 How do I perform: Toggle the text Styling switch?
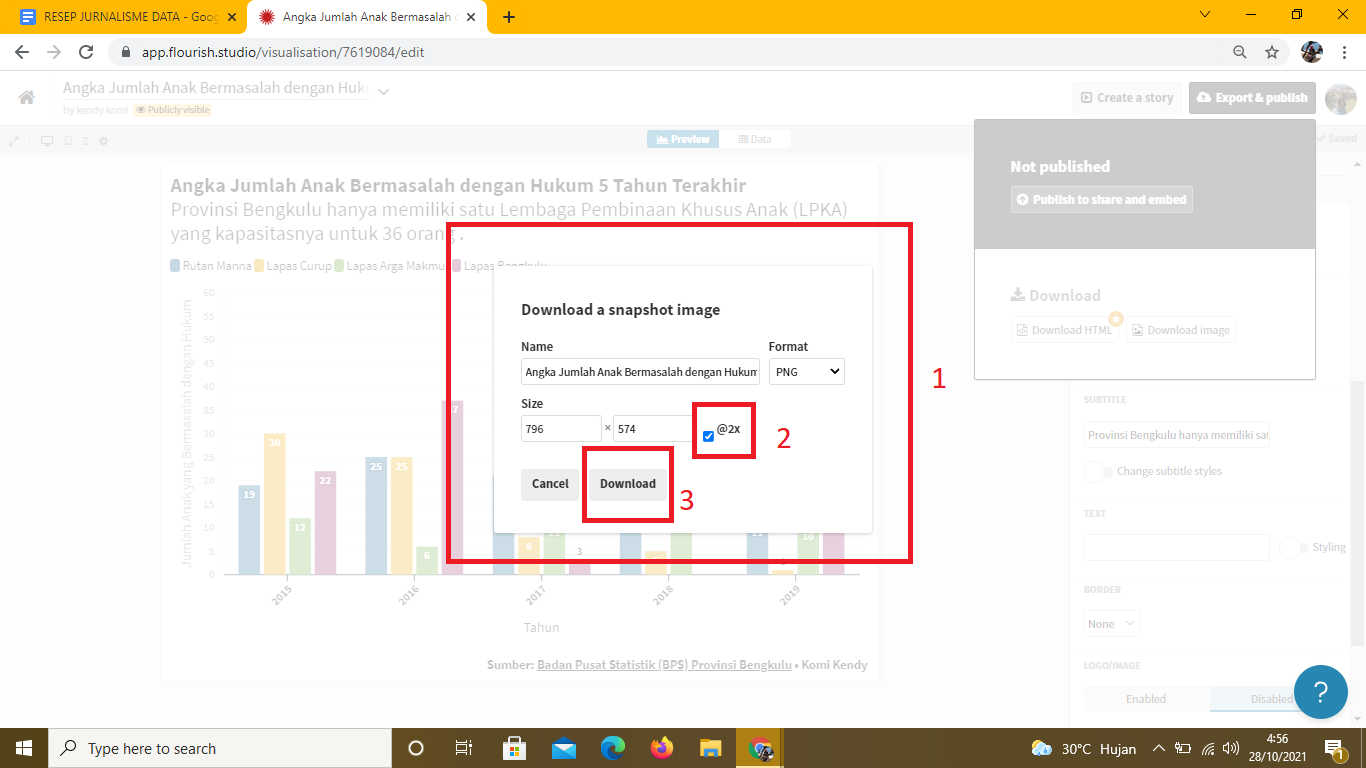[x=1293, y=547]
